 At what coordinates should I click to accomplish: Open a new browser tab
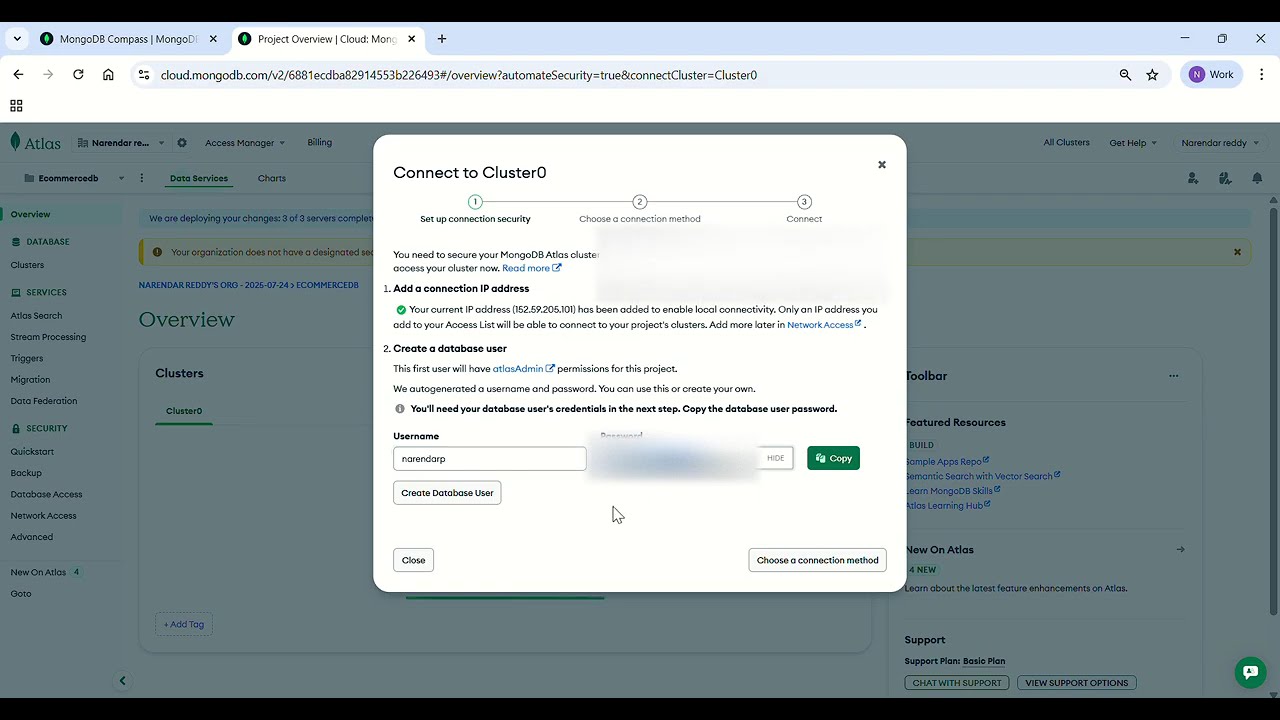tap(442, 39)
